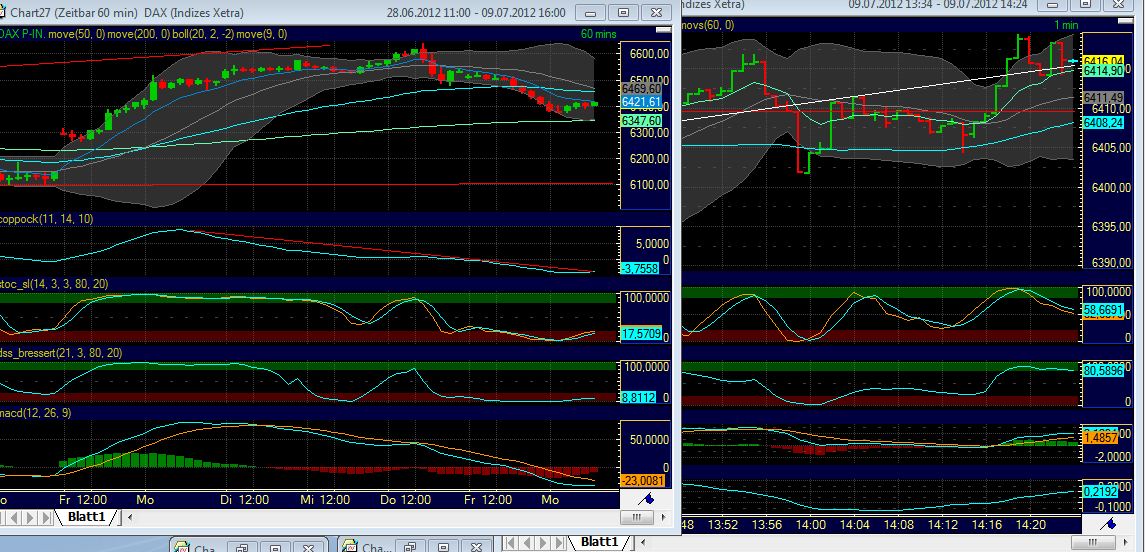Click the value 1,4857 in 1 min chart
The height and width of the screenshot is (552, 1145).
[x=1100, y=437]
